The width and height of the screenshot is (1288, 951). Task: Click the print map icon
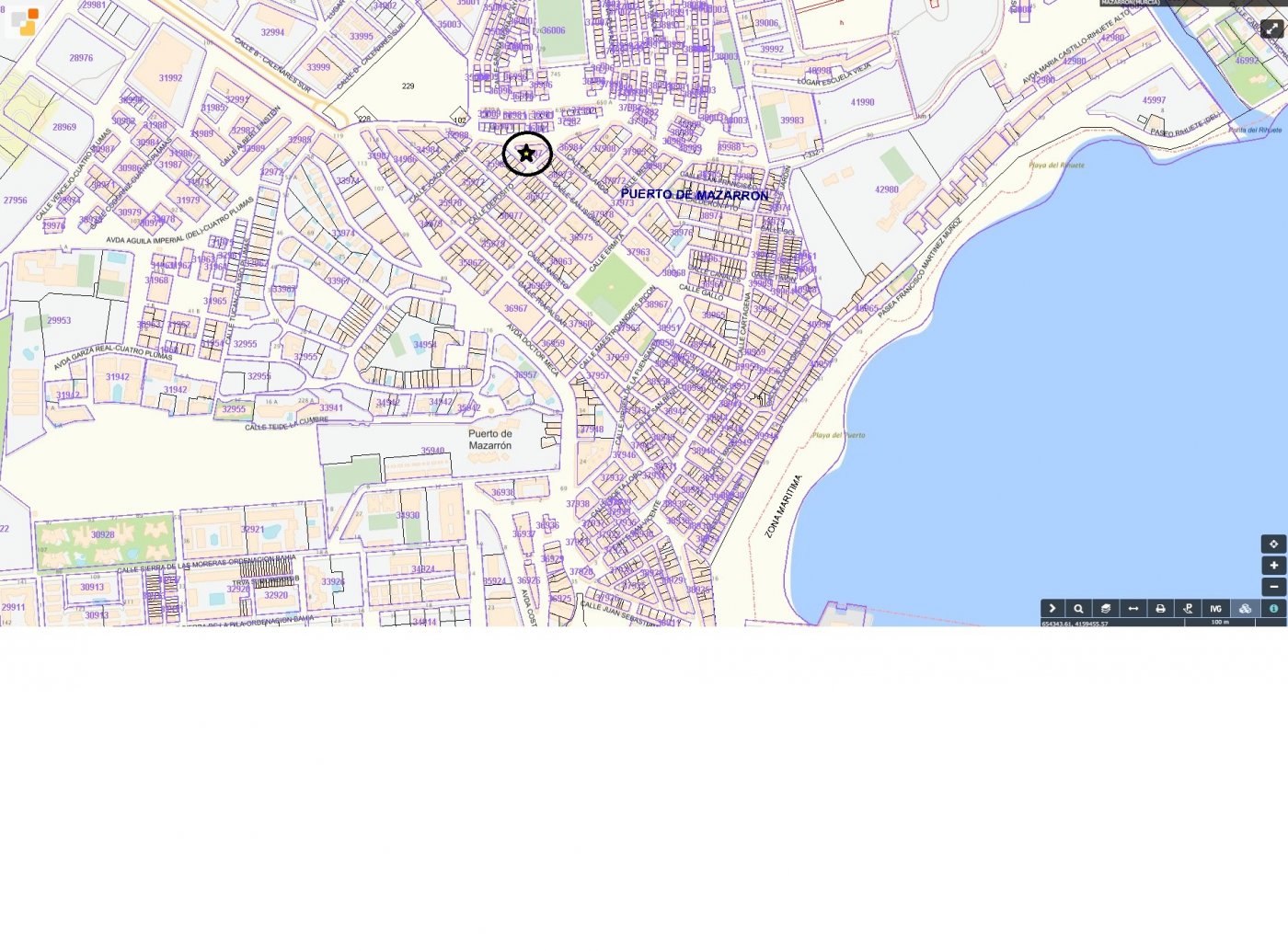(x=1161, y=608)
